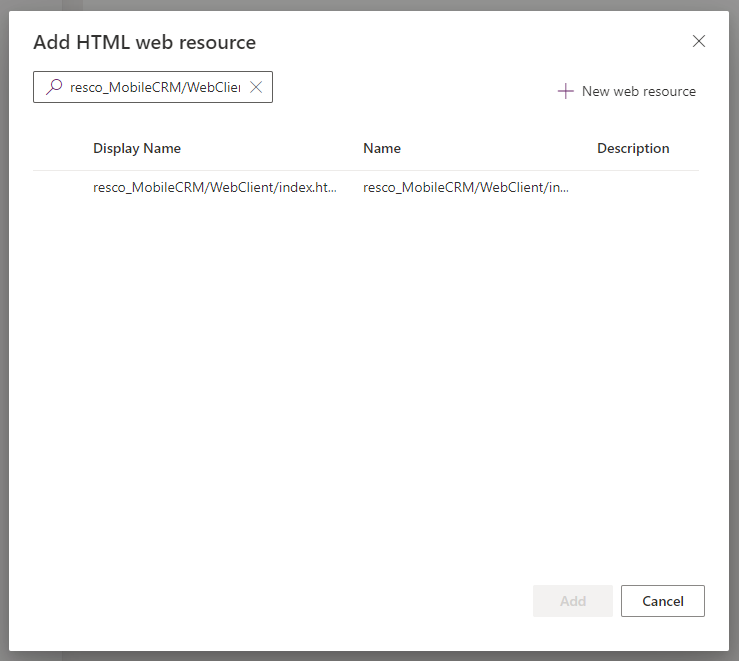Image resolution: width=739 pixels, height=661 pixels.
Task: Toggle the selection circle of the index.html row
Action: pos(60,187)
